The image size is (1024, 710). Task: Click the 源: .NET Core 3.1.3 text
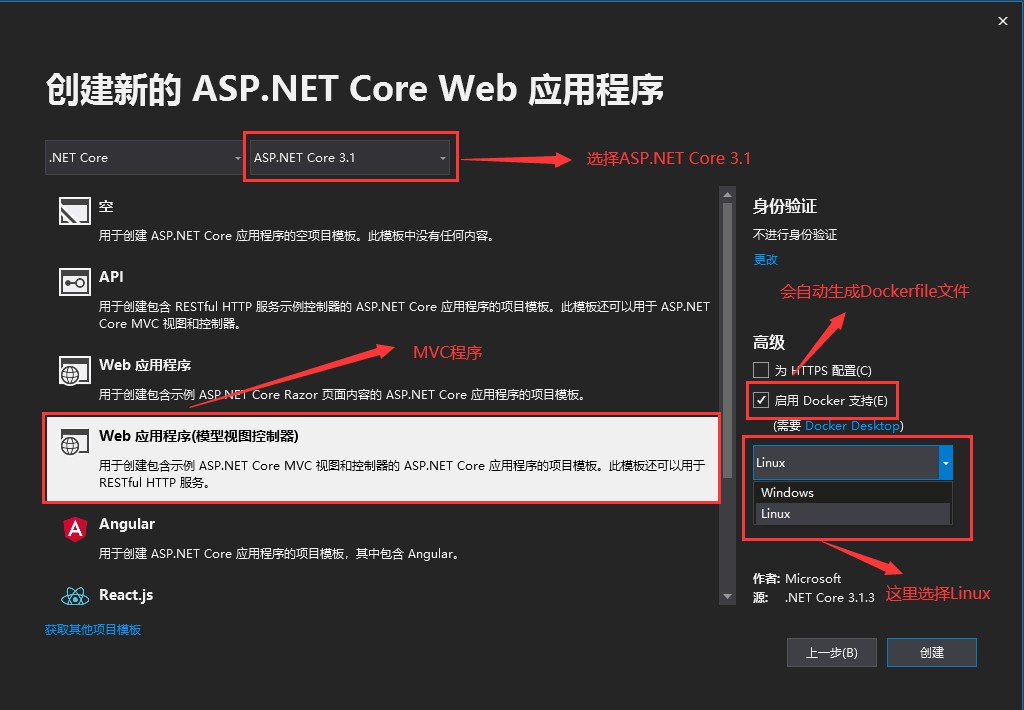814,598
